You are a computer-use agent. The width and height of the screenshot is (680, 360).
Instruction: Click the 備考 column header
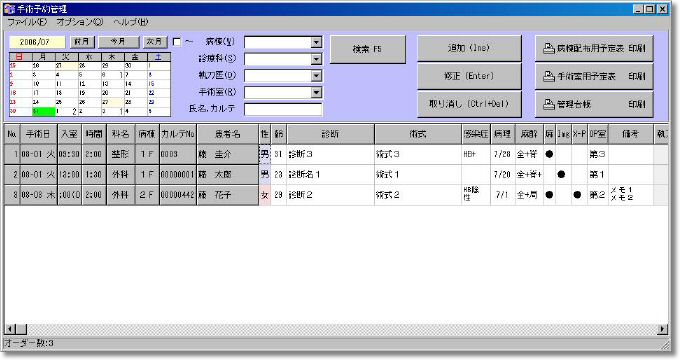pyautogui.click(x=630, y=134)
